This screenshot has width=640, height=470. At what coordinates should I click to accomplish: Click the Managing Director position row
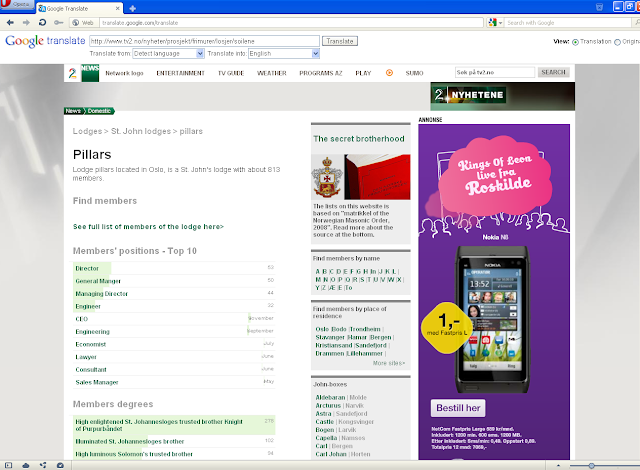pyautogui.click(x=174, y=293)
